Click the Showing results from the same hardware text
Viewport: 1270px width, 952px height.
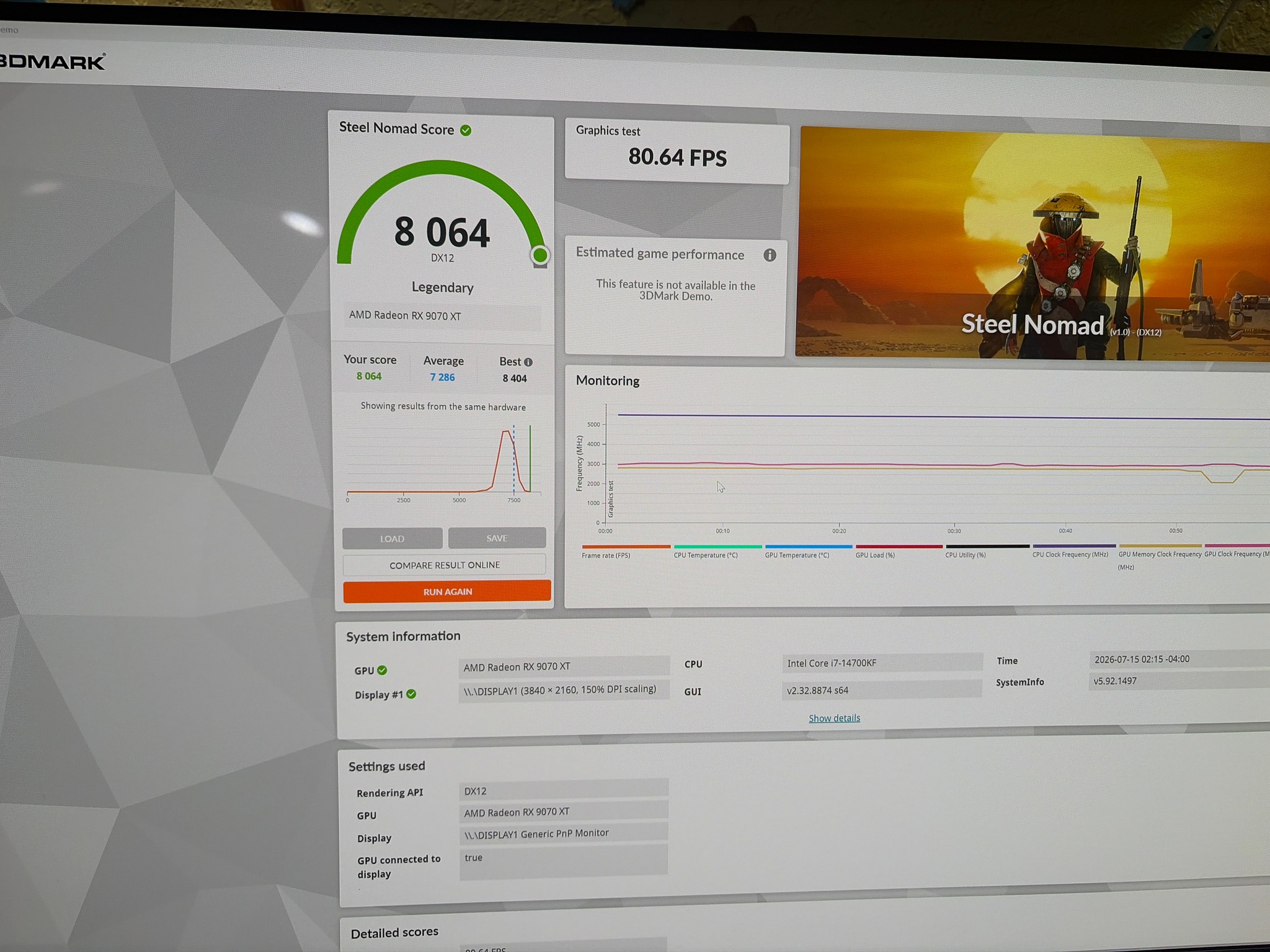[443, 407]
